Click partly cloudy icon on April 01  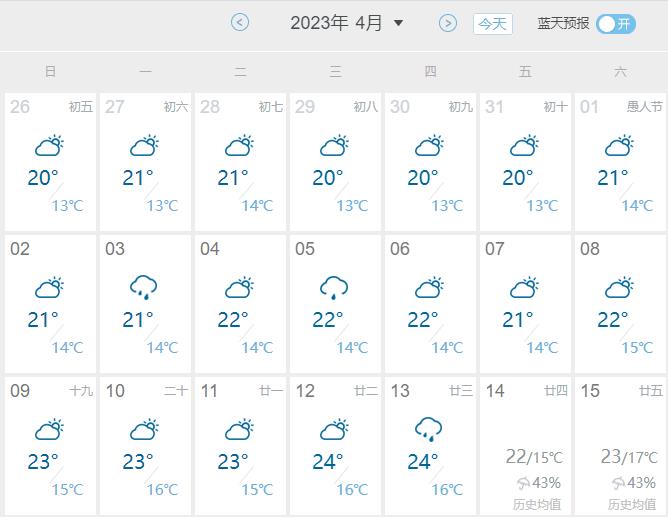[619, 146]
